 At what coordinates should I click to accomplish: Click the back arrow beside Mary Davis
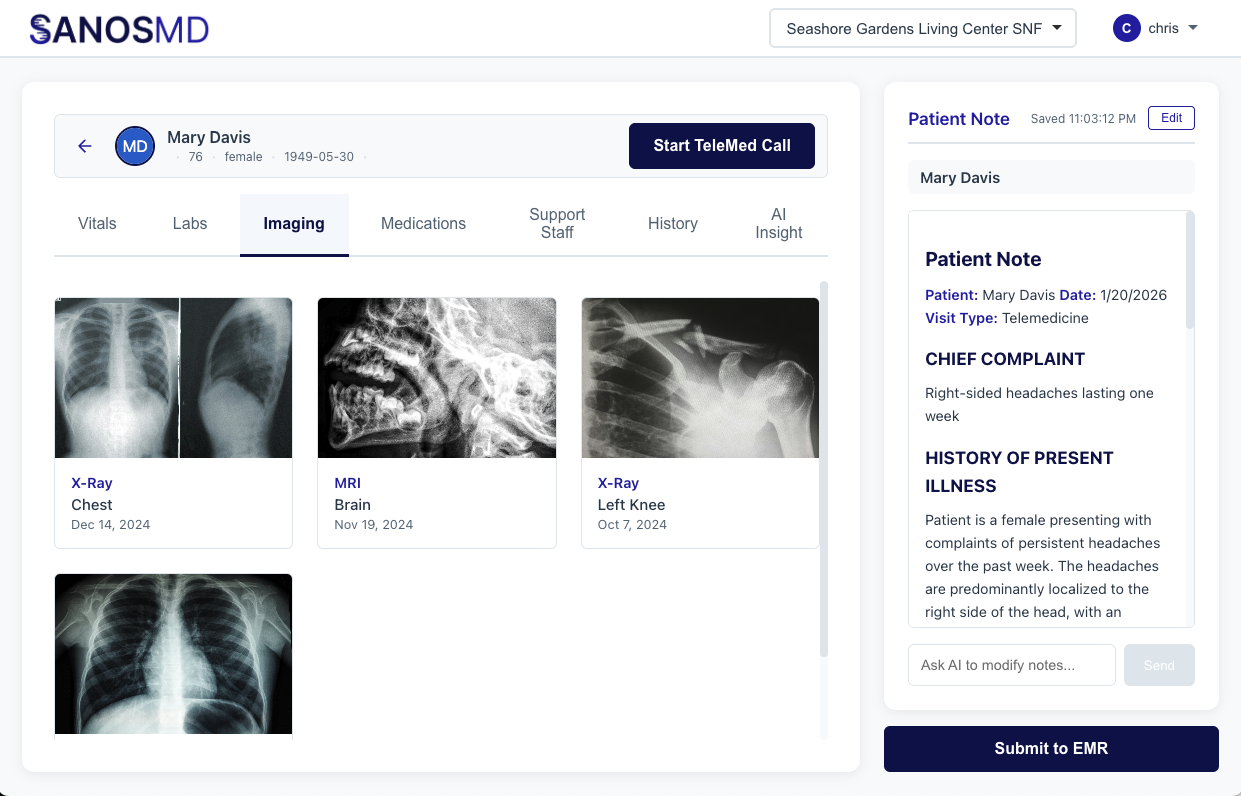pyautogui.click(x=85, y=146)
